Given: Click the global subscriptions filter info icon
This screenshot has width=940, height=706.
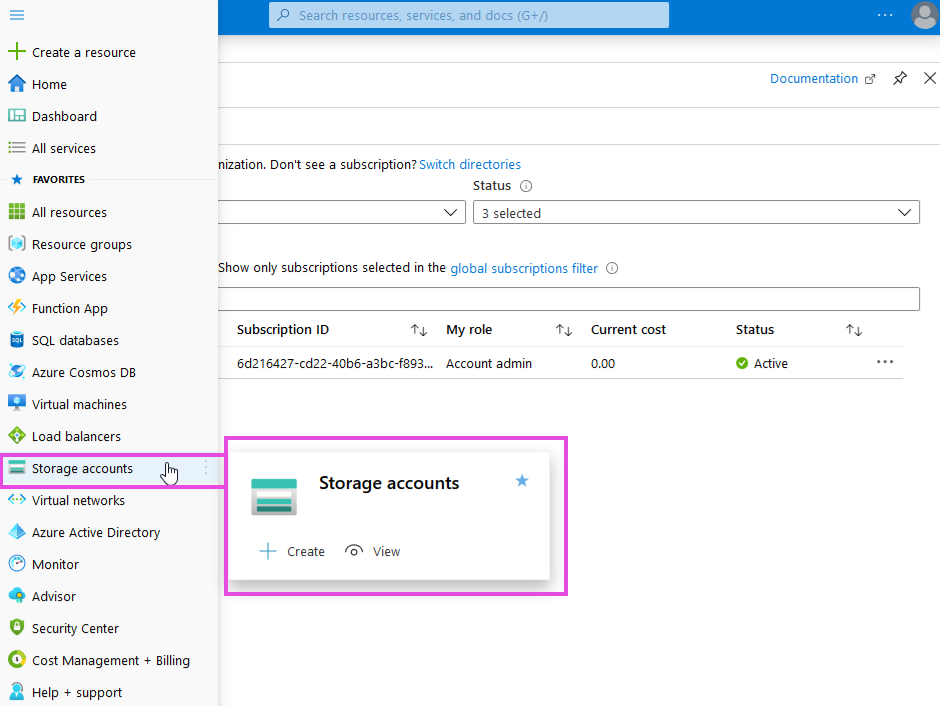Looking at the screenshot, I should (612, 268).
